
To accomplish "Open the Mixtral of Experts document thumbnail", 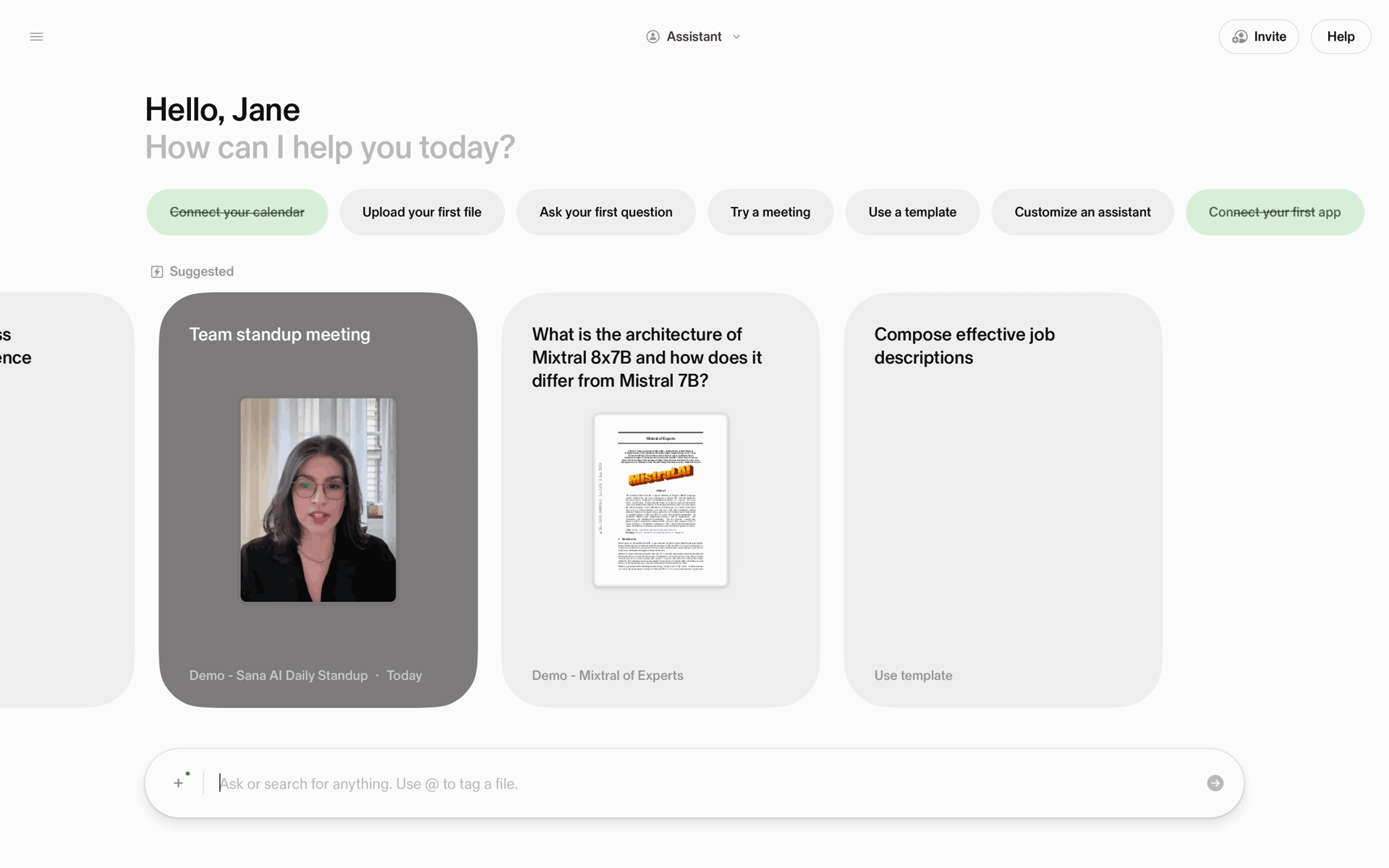I will (660, 500).
